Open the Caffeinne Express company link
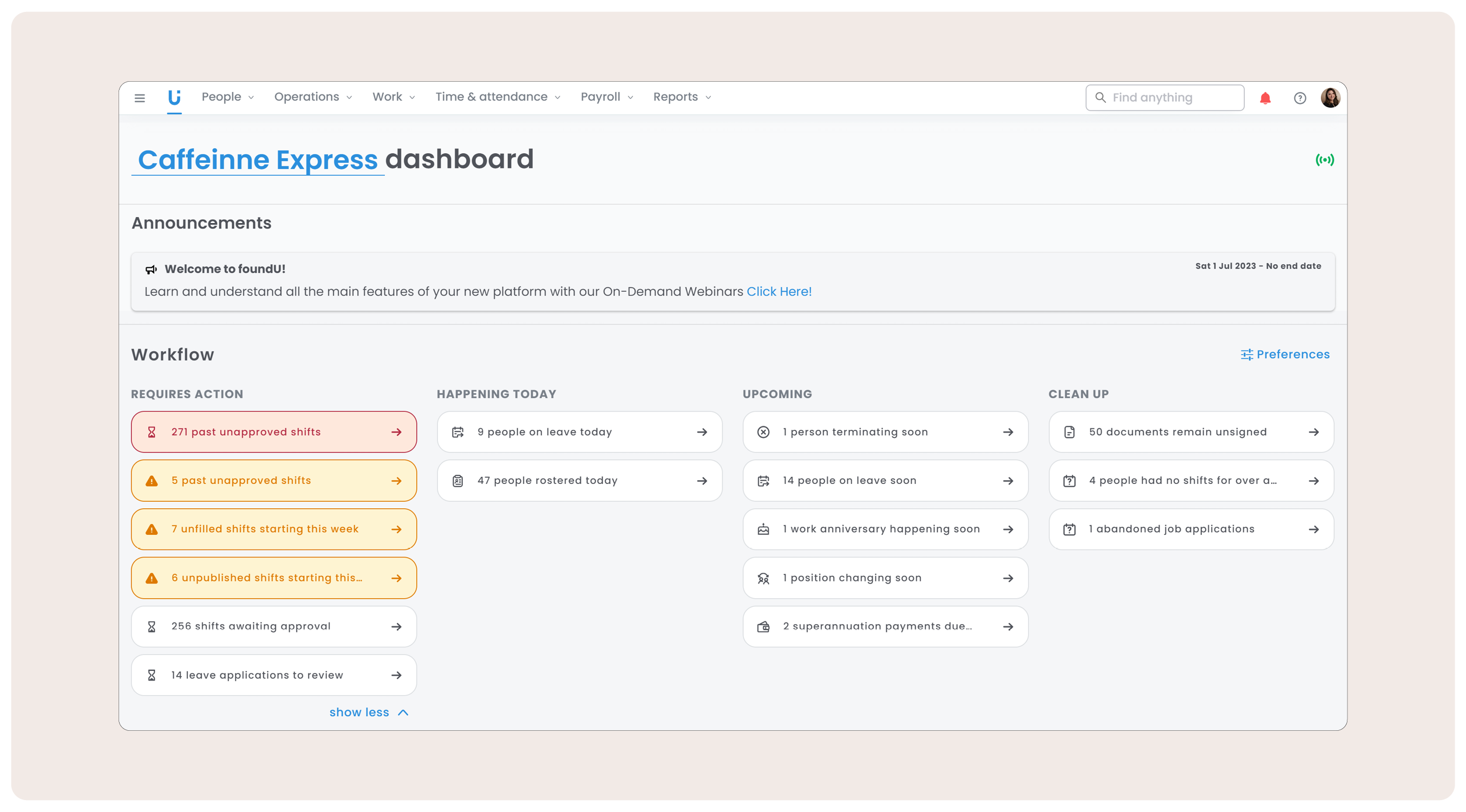Image resolution: width=1466 pixels, height=812 pixels. 258,160
